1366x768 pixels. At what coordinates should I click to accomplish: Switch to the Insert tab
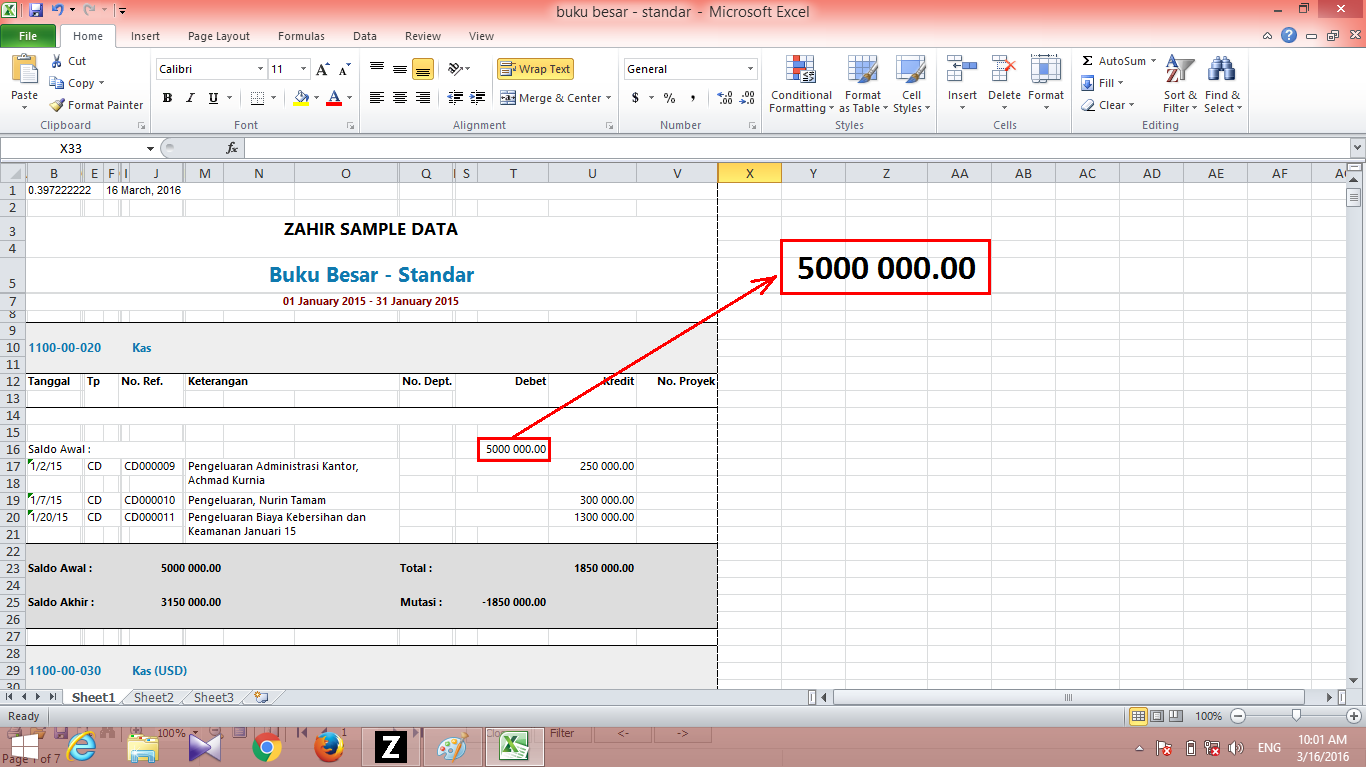[145, 36]
